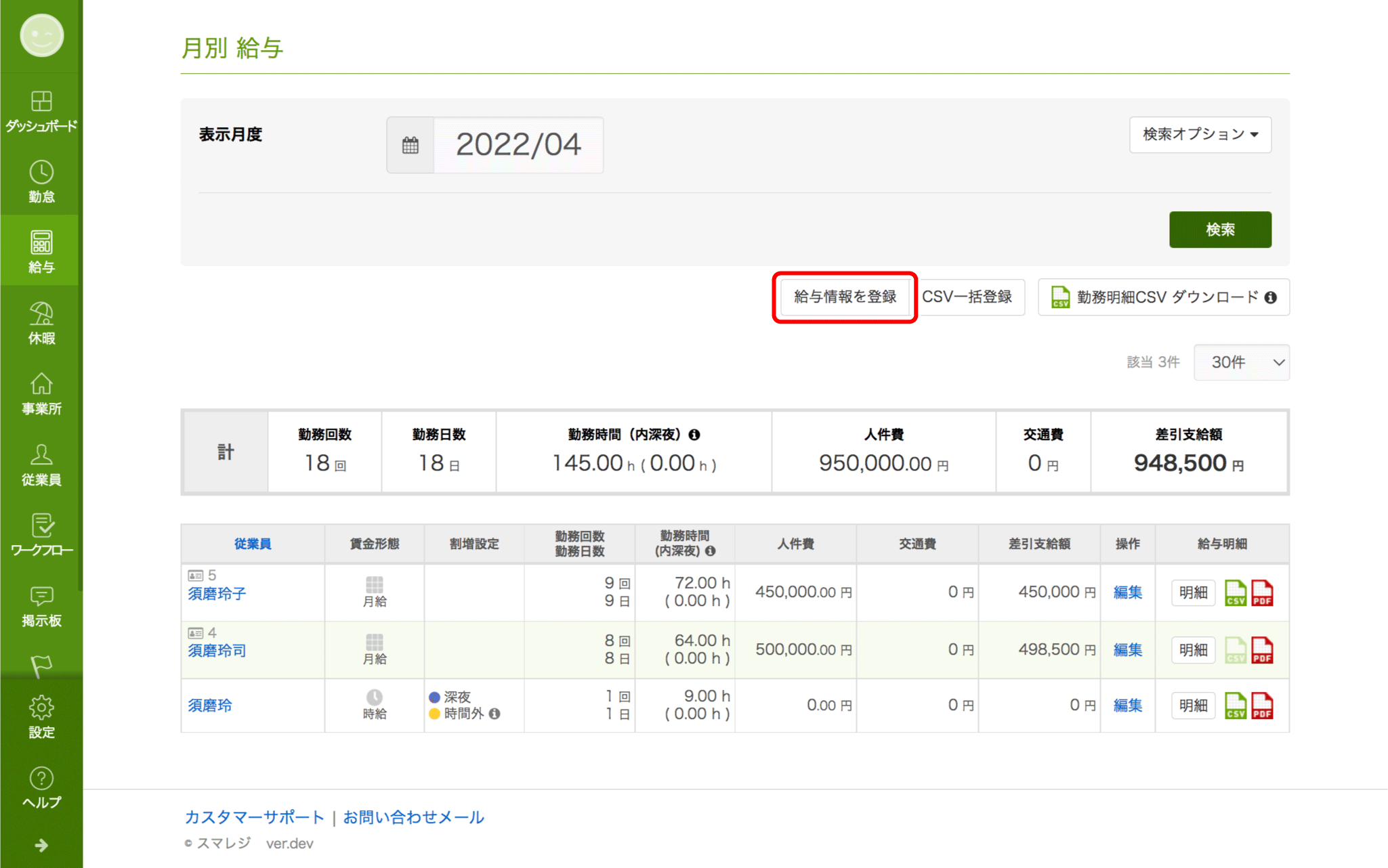Click 編集 link in 須磨玲 row
The image size is (1388, 868).
click(x=1128, y=706)
